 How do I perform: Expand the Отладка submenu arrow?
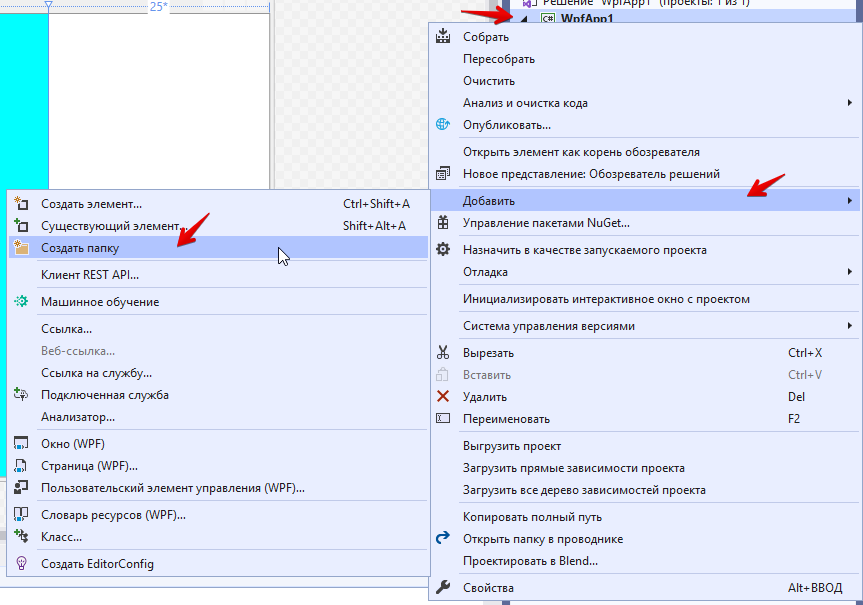tap(849, 271)
